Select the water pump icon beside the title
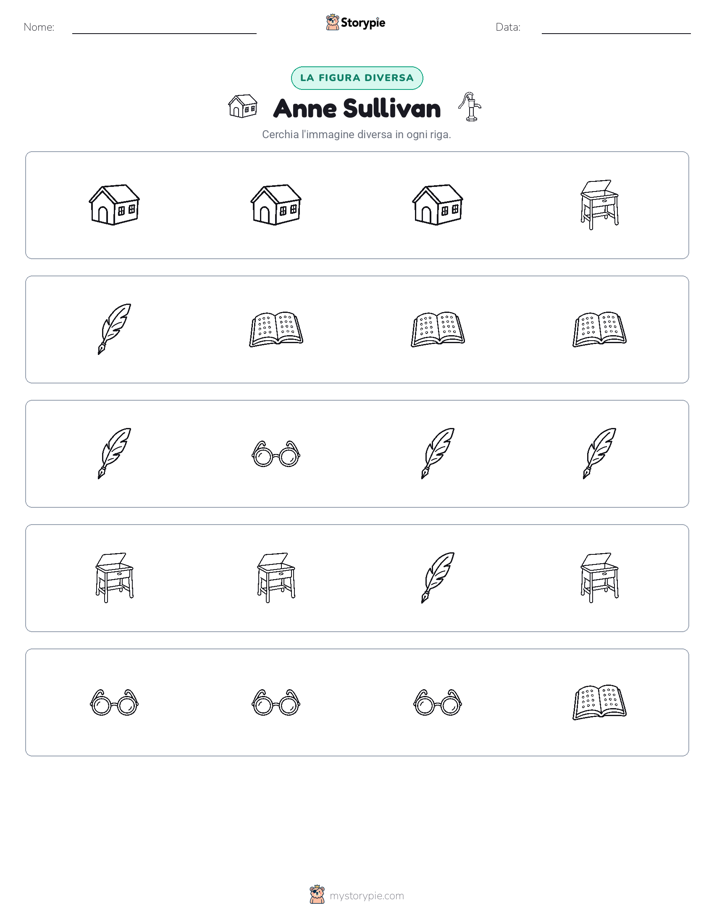Viewport: 714px width, 924px height. click(470, 107)
